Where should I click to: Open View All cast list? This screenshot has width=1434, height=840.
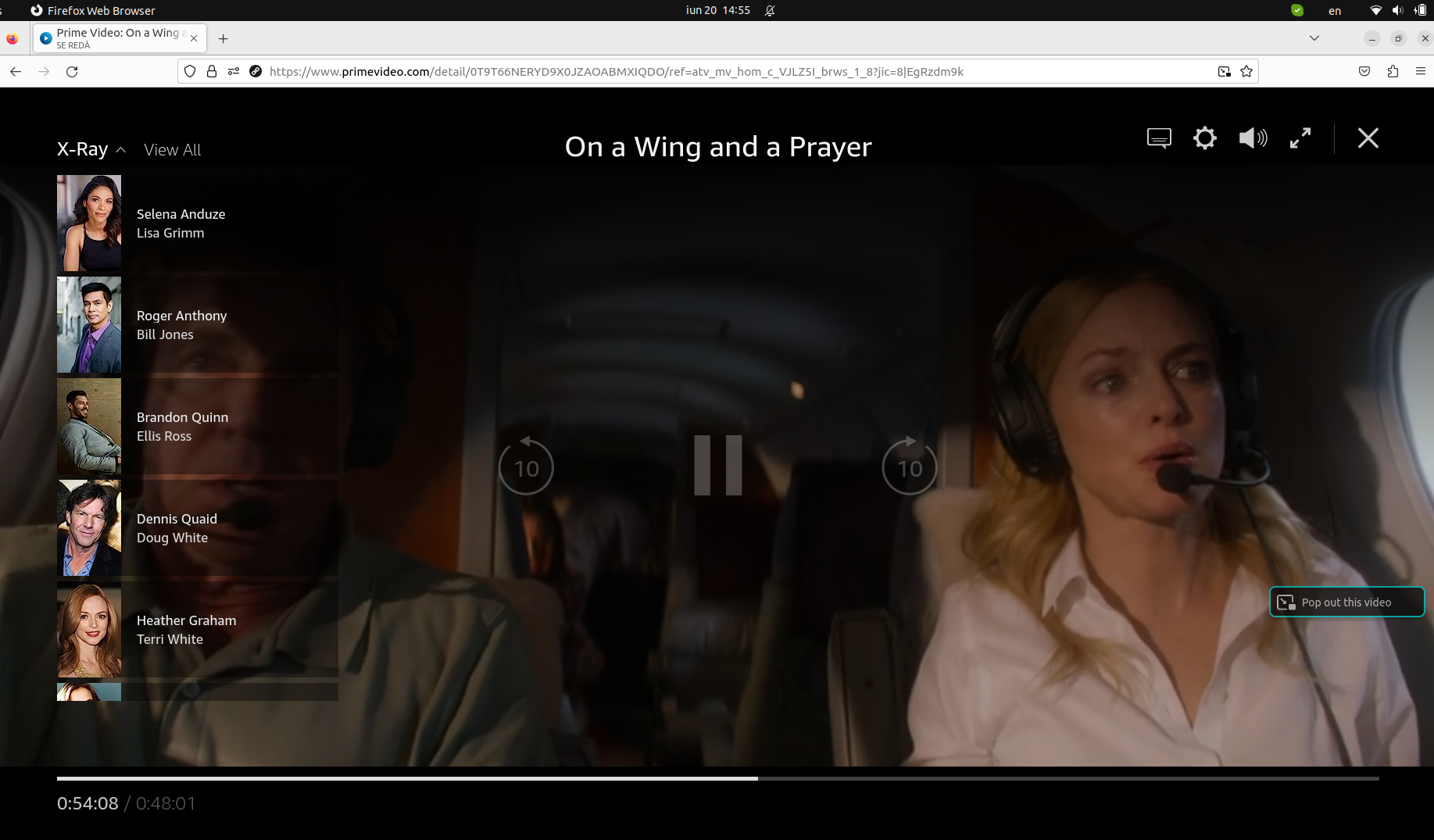[x=172, y=149]
